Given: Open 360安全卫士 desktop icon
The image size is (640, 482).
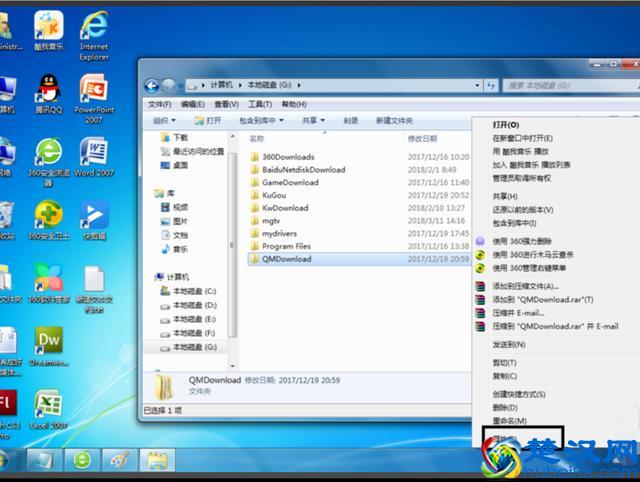Looking at the screenshot, I should pyautogui.click(x=49, y=220).
